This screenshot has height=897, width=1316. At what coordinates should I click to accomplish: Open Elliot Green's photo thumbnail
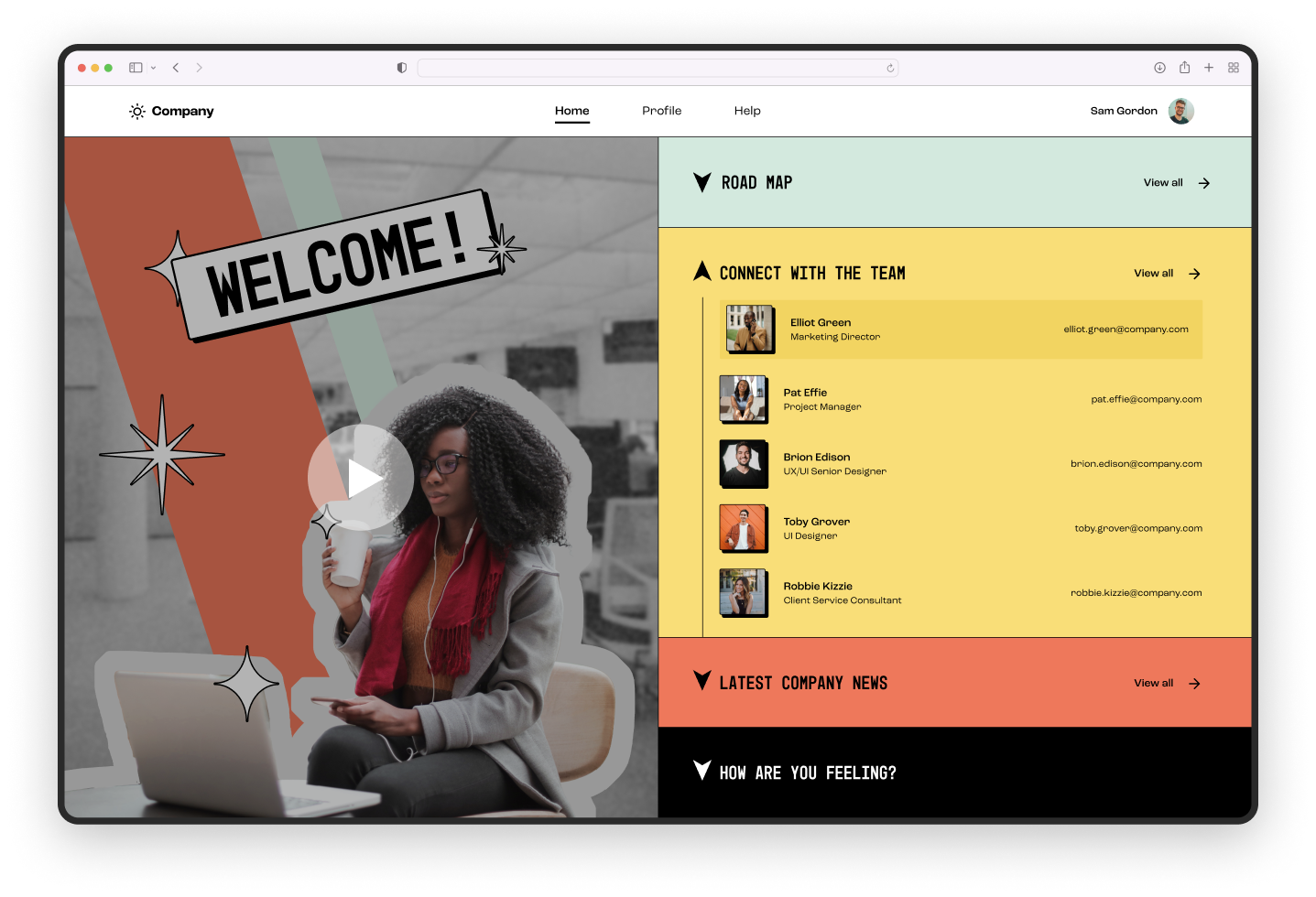click(x=750, y=330)
